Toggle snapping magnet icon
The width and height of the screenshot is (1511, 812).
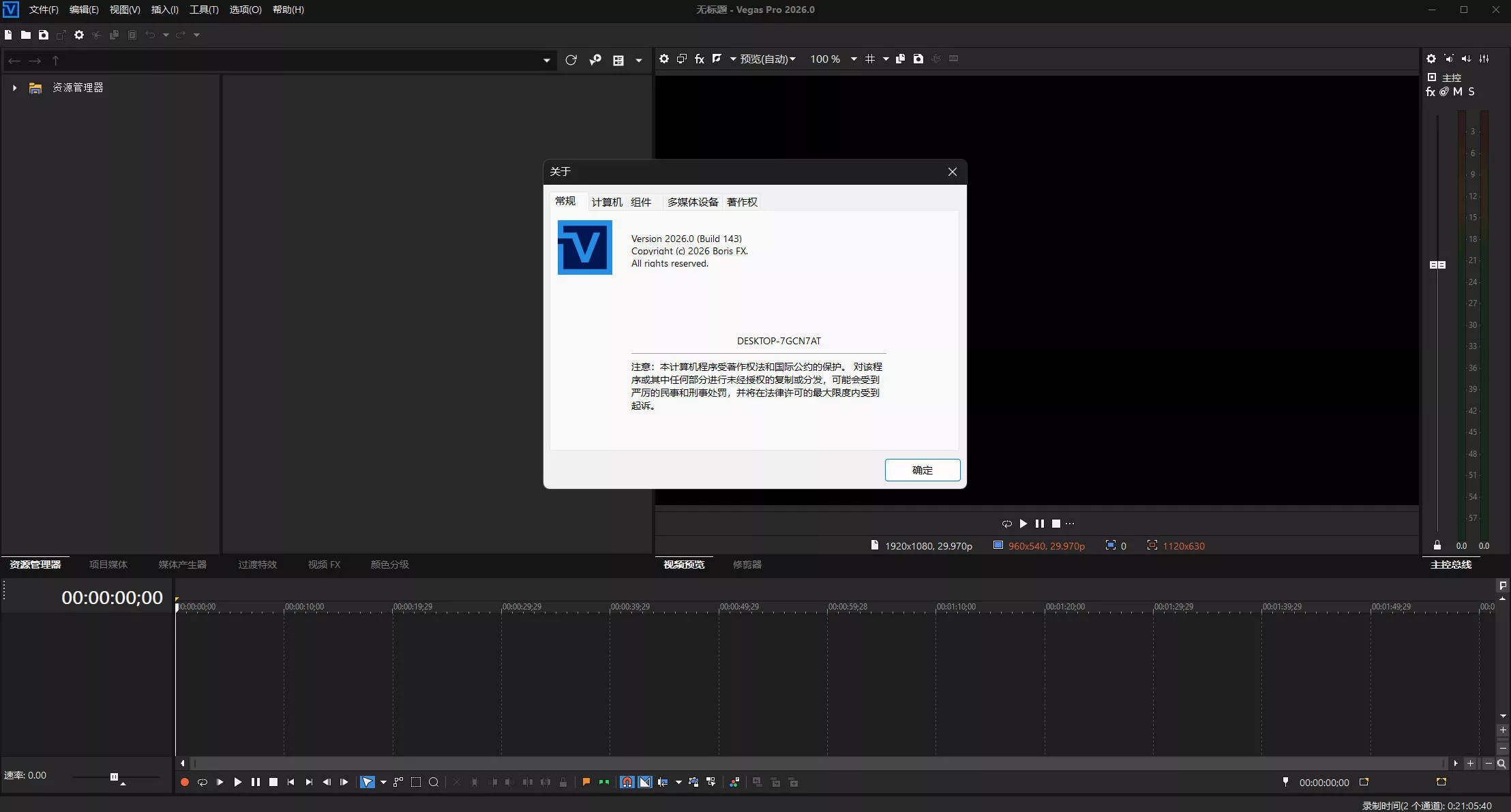click(x=627, y=782)
